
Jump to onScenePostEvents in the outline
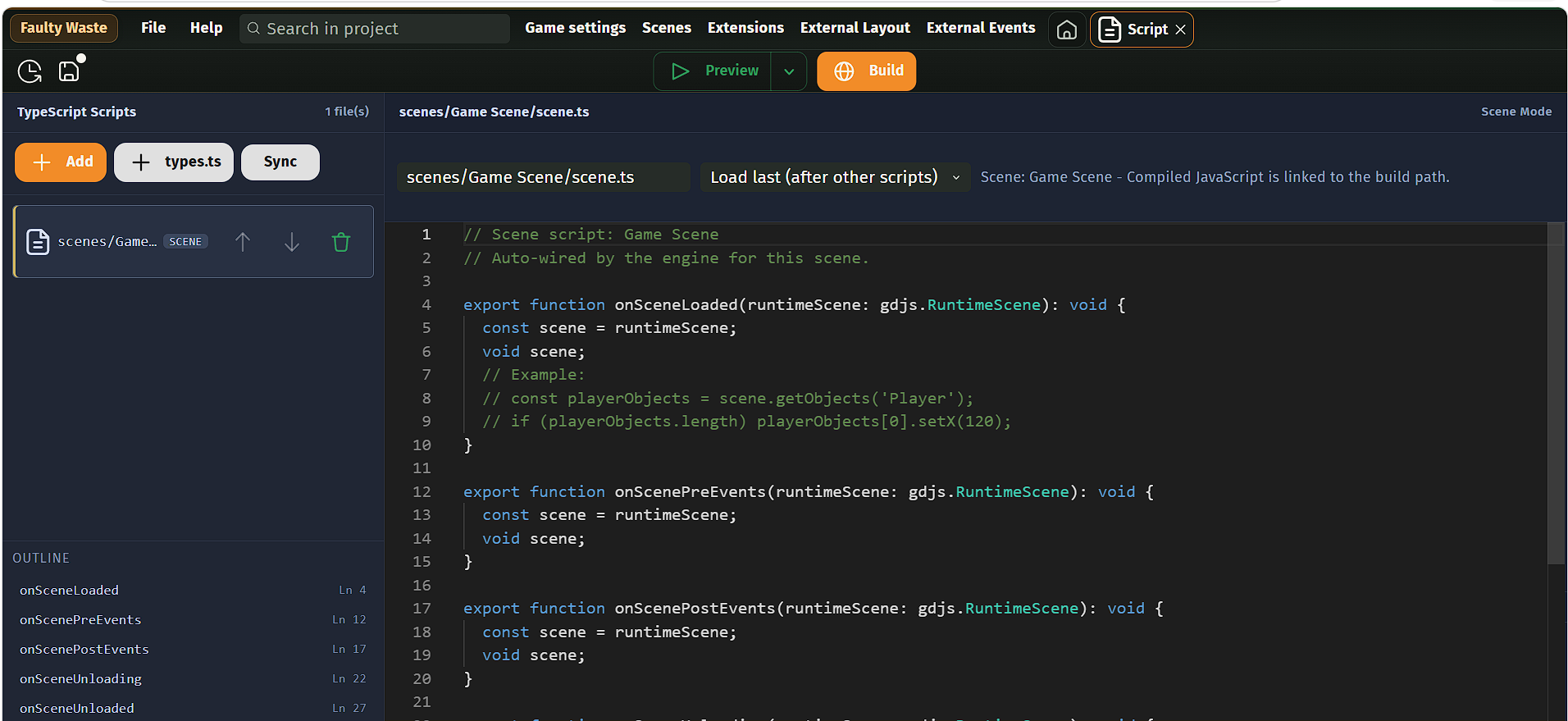coord(84,649)
